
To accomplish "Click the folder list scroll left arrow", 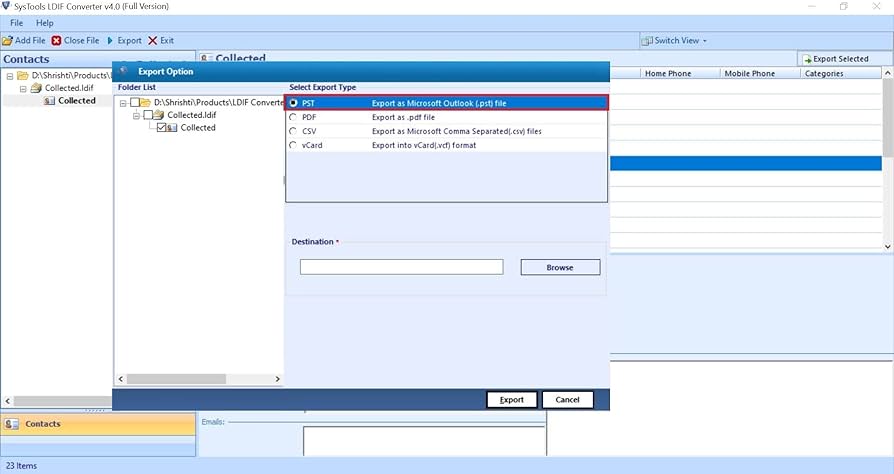I will [x=121, y=379].
